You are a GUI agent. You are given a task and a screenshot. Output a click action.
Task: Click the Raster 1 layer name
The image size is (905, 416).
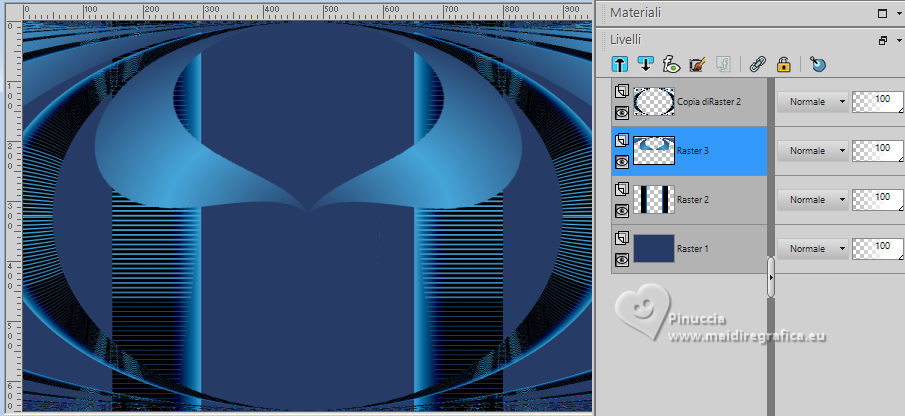click(x=693, y=249)
